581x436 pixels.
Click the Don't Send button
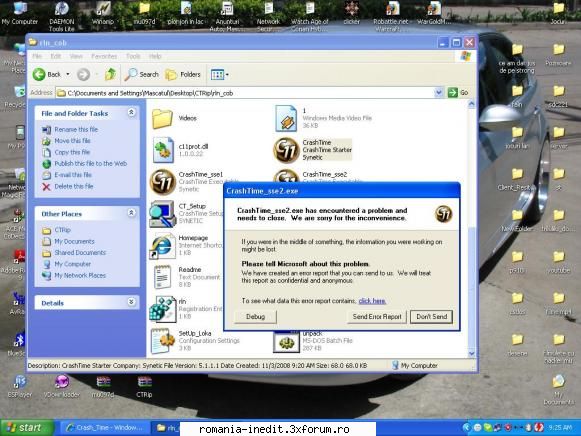pyautogui.click(x=431, y=317)
